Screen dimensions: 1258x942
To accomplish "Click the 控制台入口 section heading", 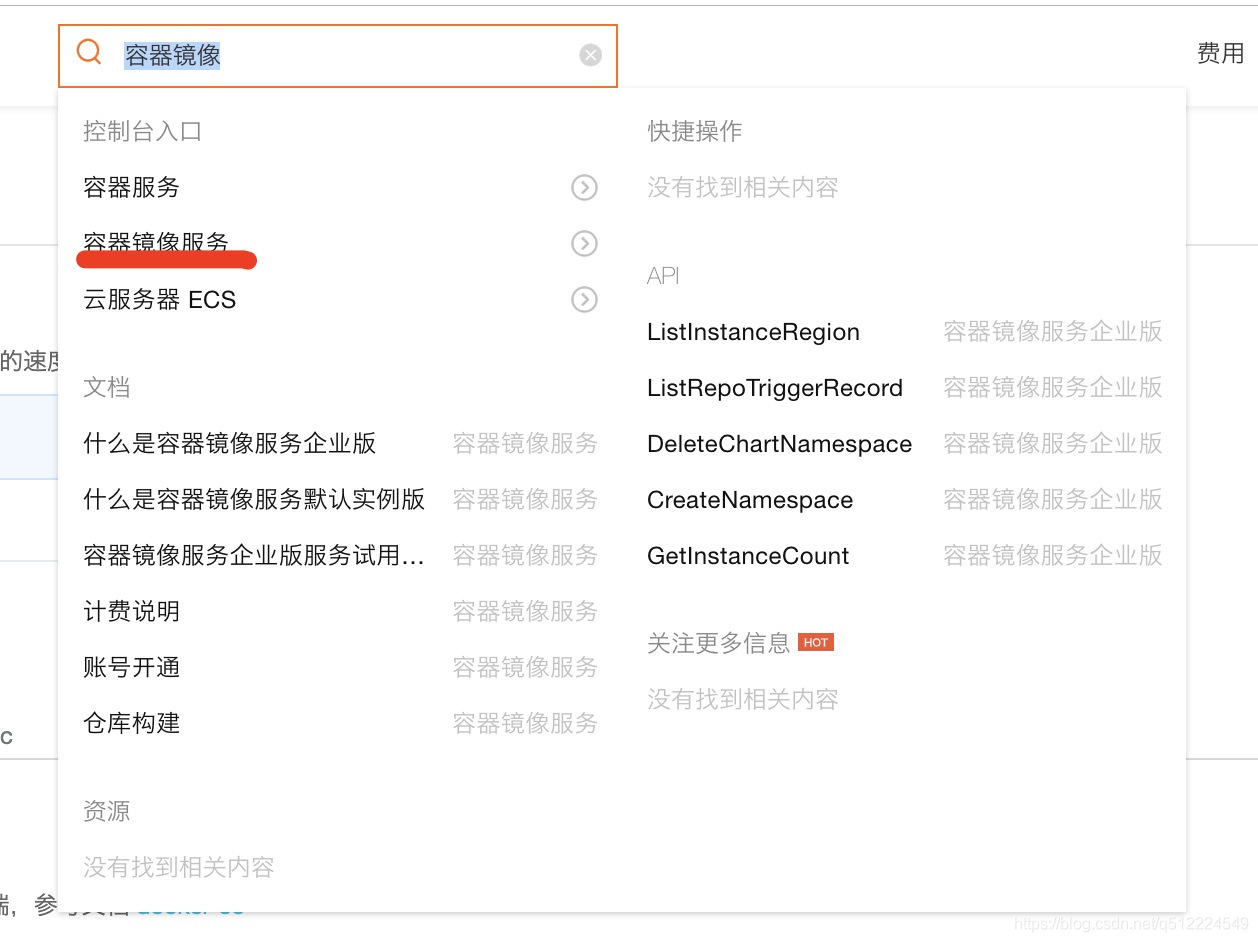I will pyautogui.click(x=143, y=131).
